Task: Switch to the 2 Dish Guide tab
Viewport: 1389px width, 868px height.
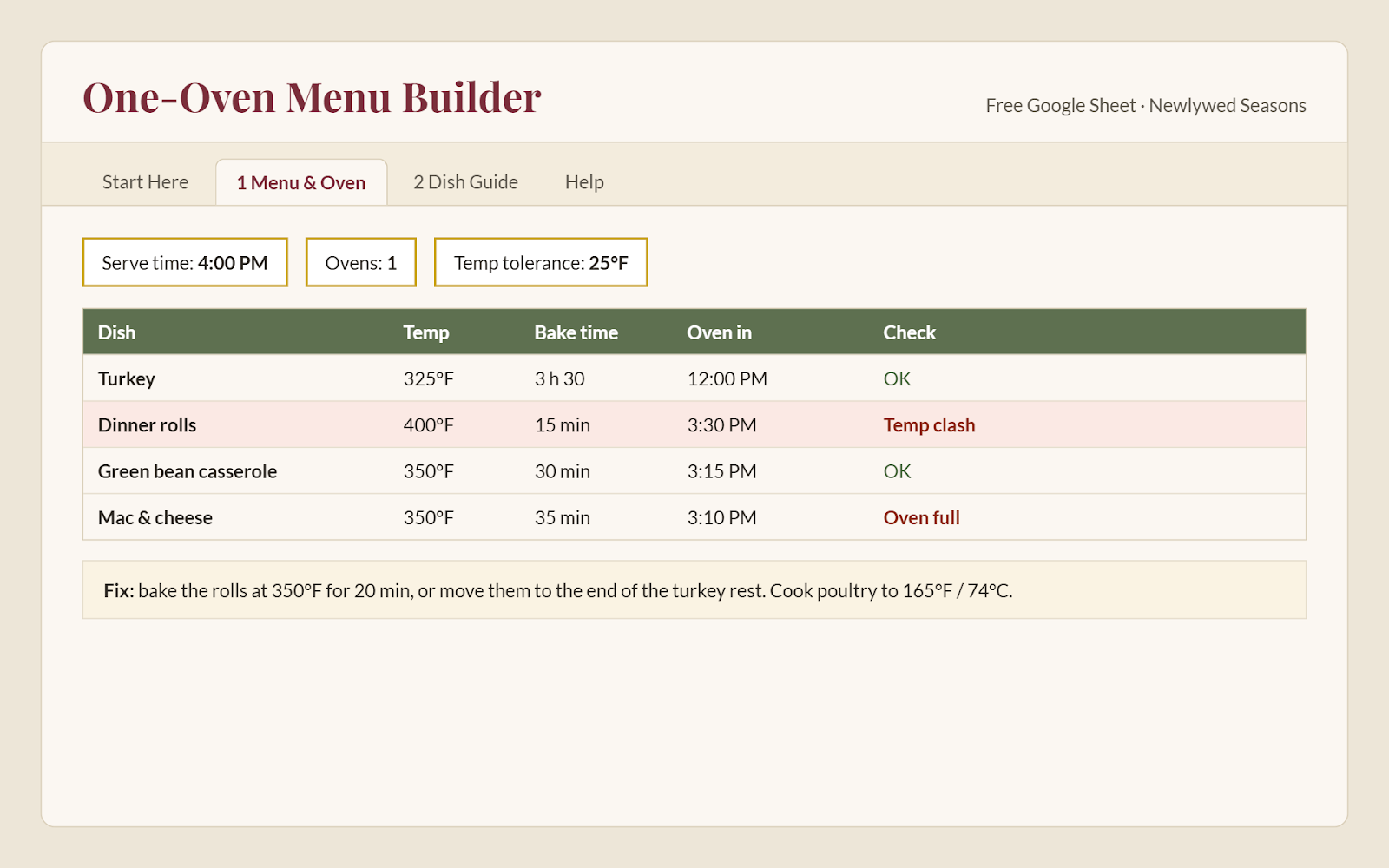Action: click(x=465, y=182)
